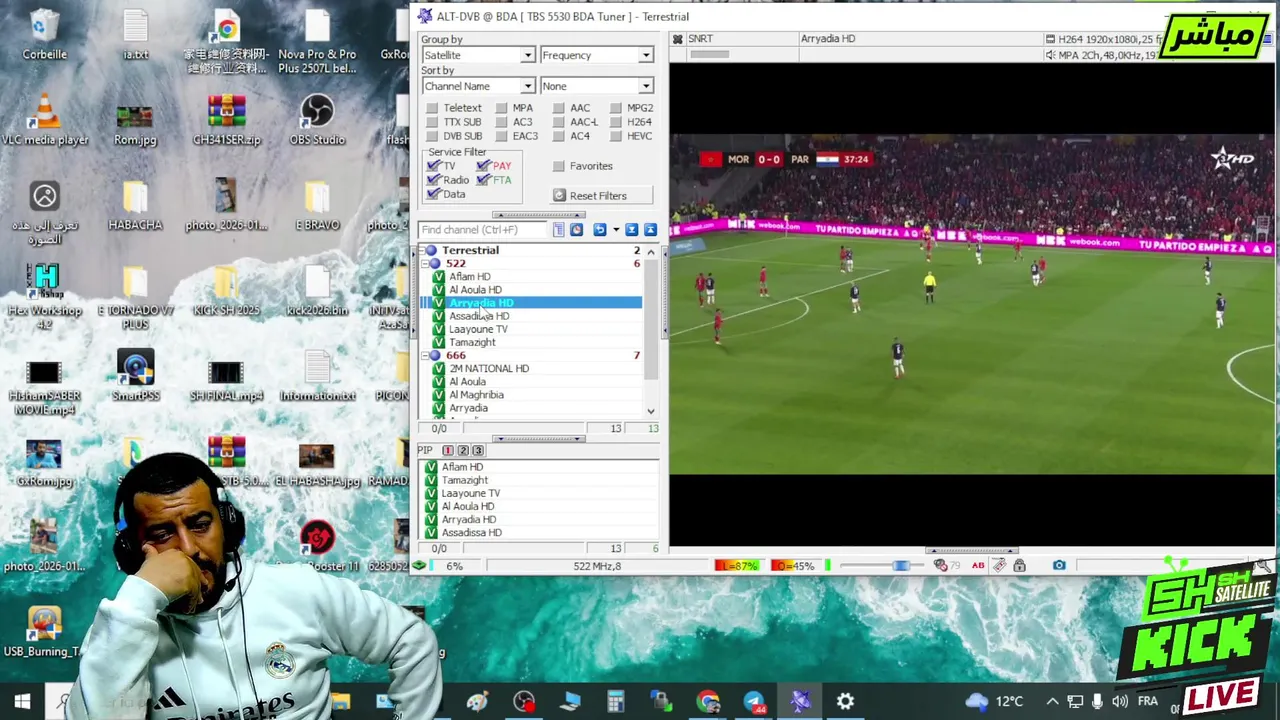1280x720 pixels.
Task: Click the Q=45% signal quality indicator
Action: coord(794,566)
